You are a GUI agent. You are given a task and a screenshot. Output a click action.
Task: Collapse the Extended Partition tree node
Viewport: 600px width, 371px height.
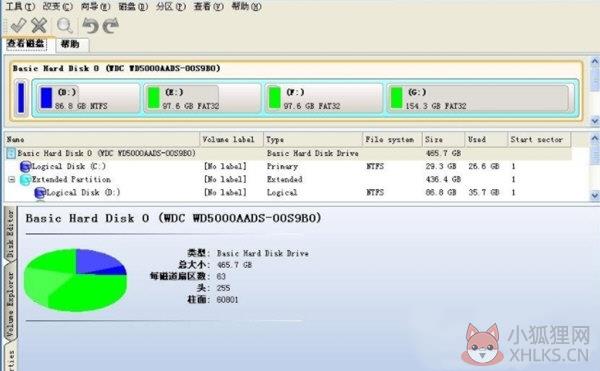[x=11, y=179]
